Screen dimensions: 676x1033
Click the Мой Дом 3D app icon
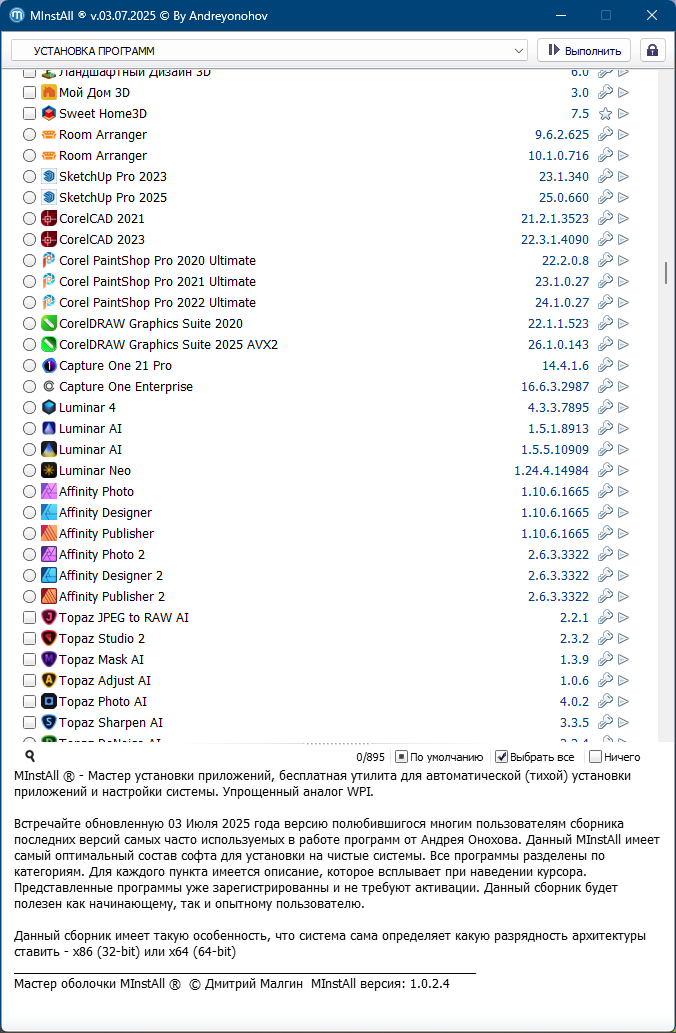click(49, 92)
